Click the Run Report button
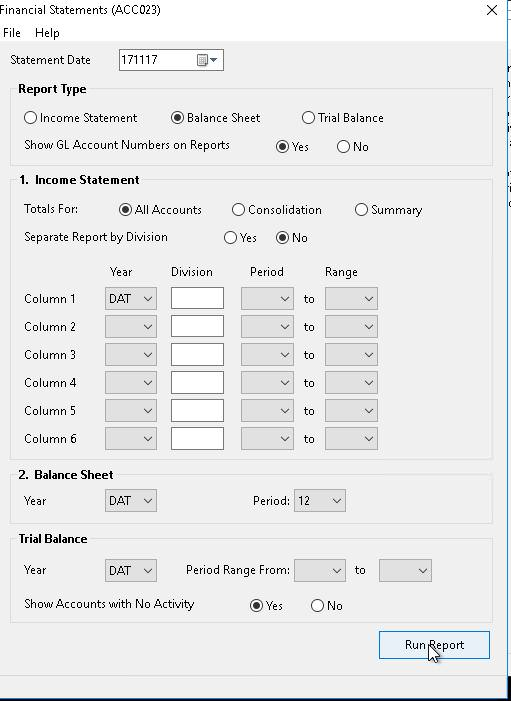The image size is (511, 701). 434,645
